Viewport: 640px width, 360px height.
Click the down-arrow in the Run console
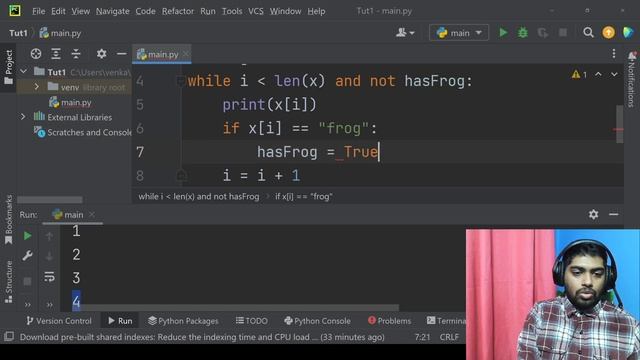tap(49, 256)
